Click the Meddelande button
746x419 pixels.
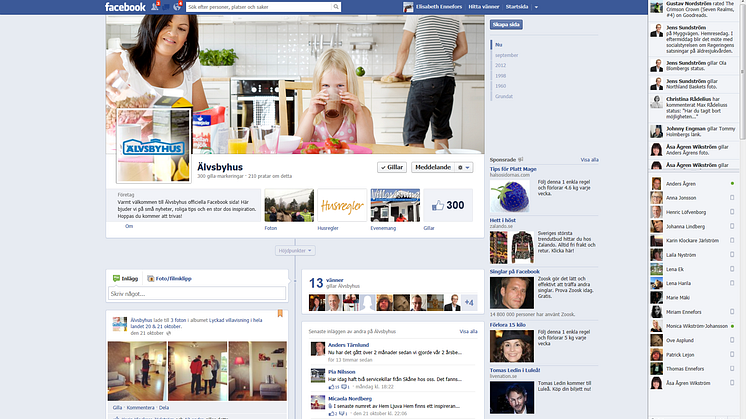point(432,167)
